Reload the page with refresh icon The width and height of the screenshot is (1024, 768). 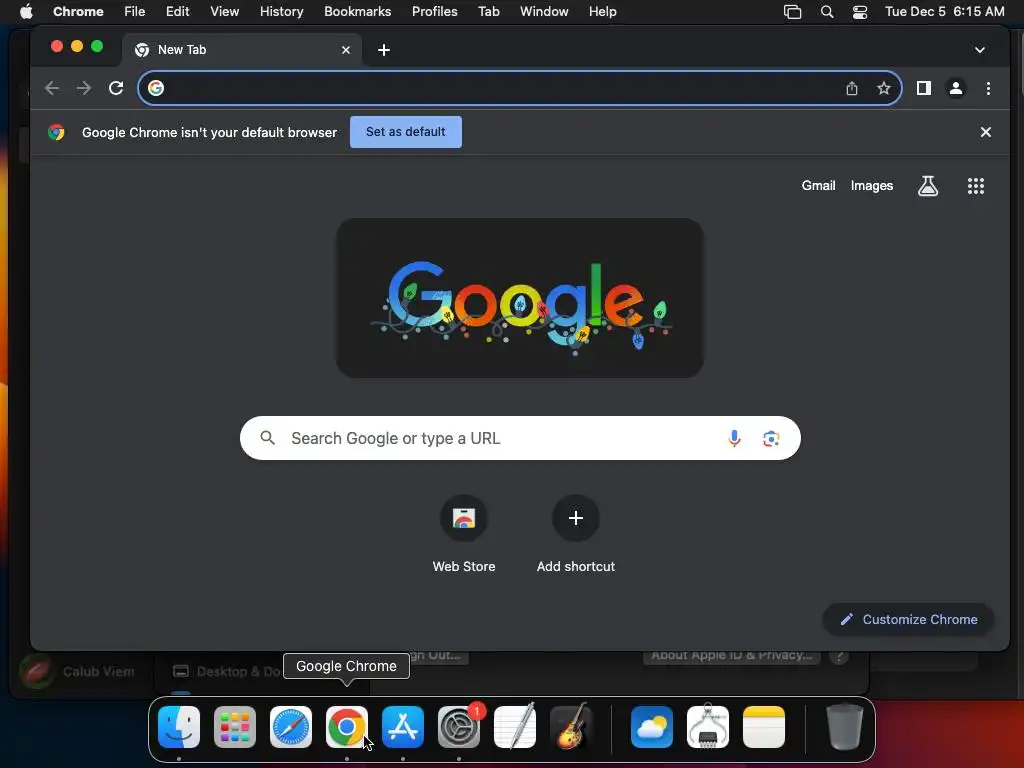(116, 88)
